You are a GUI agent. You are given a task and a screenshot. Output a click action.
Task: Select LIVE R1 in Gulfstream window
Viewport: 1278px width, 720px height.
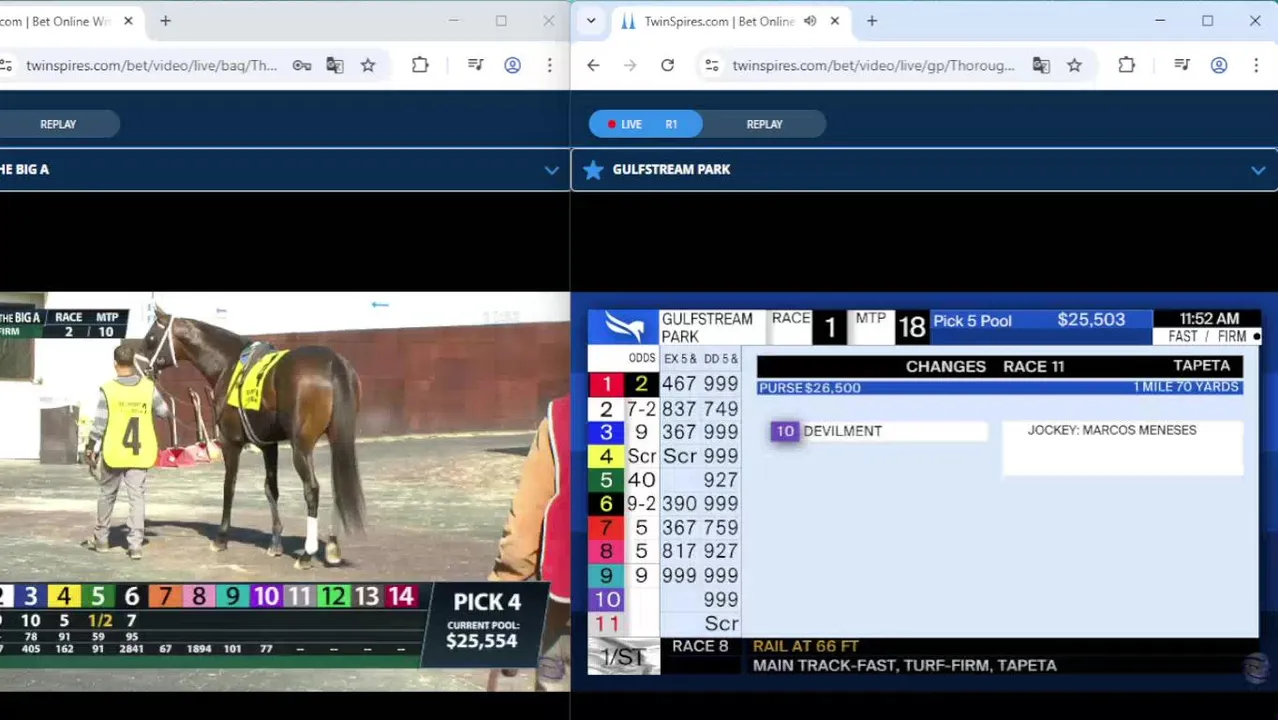[x=646, y=124]
